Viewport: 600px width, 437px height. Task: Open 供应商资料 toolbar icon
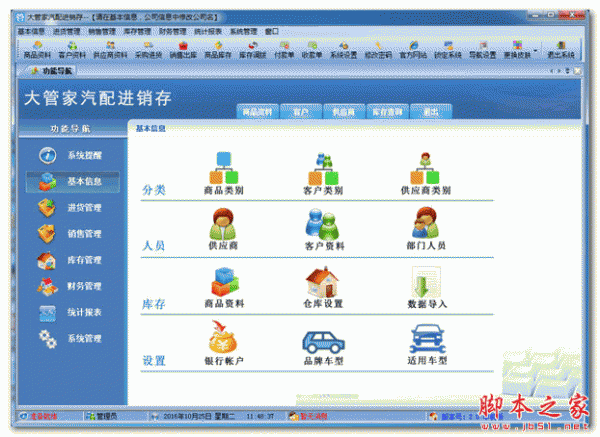pos(110,51)
